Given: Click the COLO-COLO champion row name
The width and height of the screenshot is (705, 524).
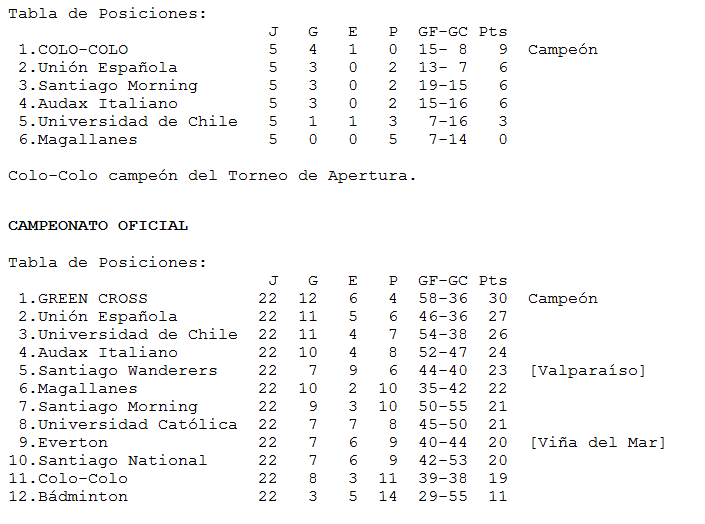Looking at the screenshot, I should pyautogui.click(x=83, y=49).
